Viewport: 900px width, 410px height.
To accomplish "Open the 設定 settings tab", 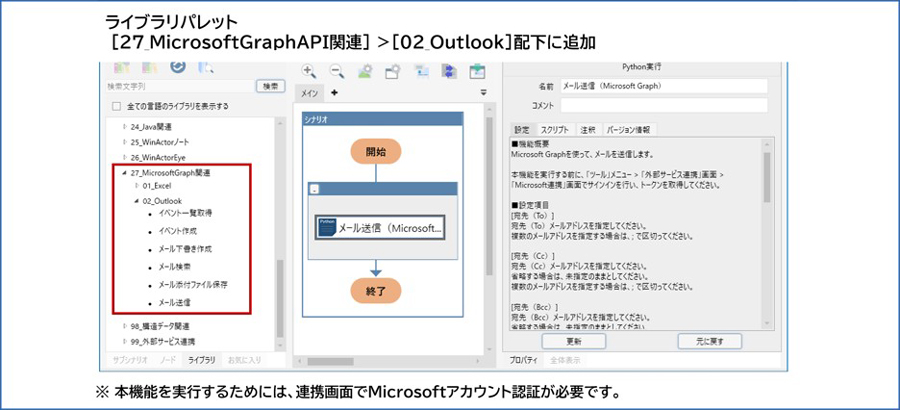I will point(522,130).
